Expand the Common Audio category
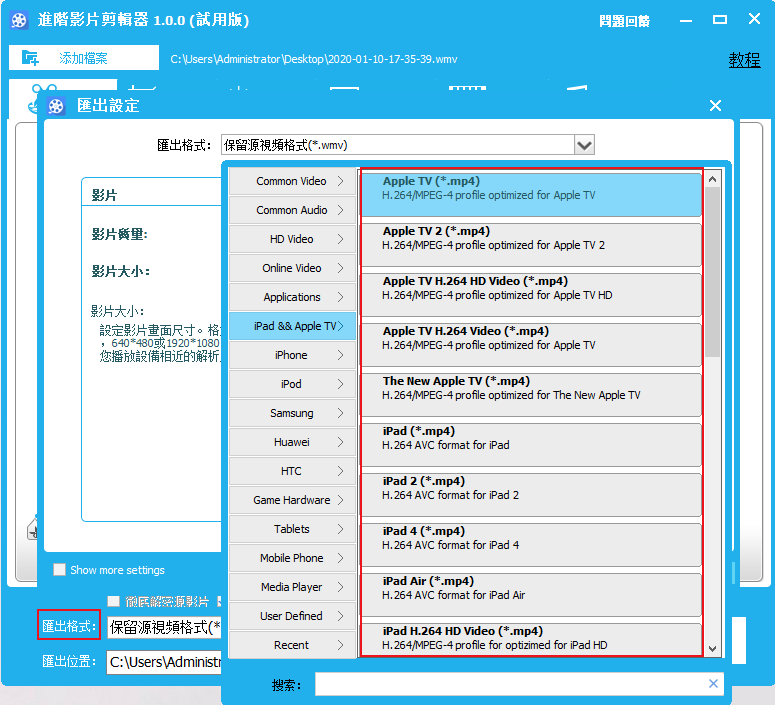 point(292,210)
